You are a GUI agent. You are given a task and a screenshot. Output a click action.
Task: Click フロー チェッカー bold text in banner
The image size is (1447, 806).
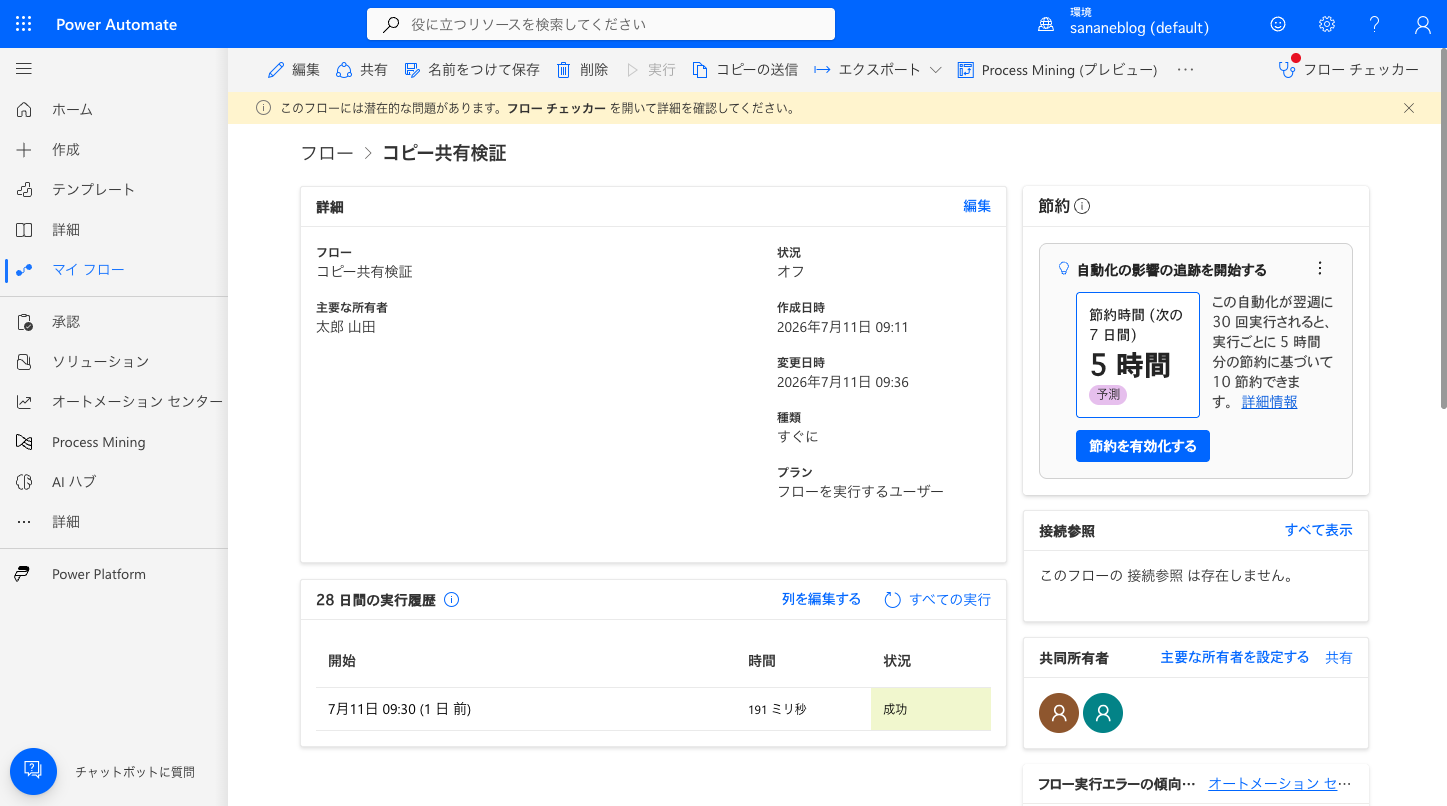556,108
